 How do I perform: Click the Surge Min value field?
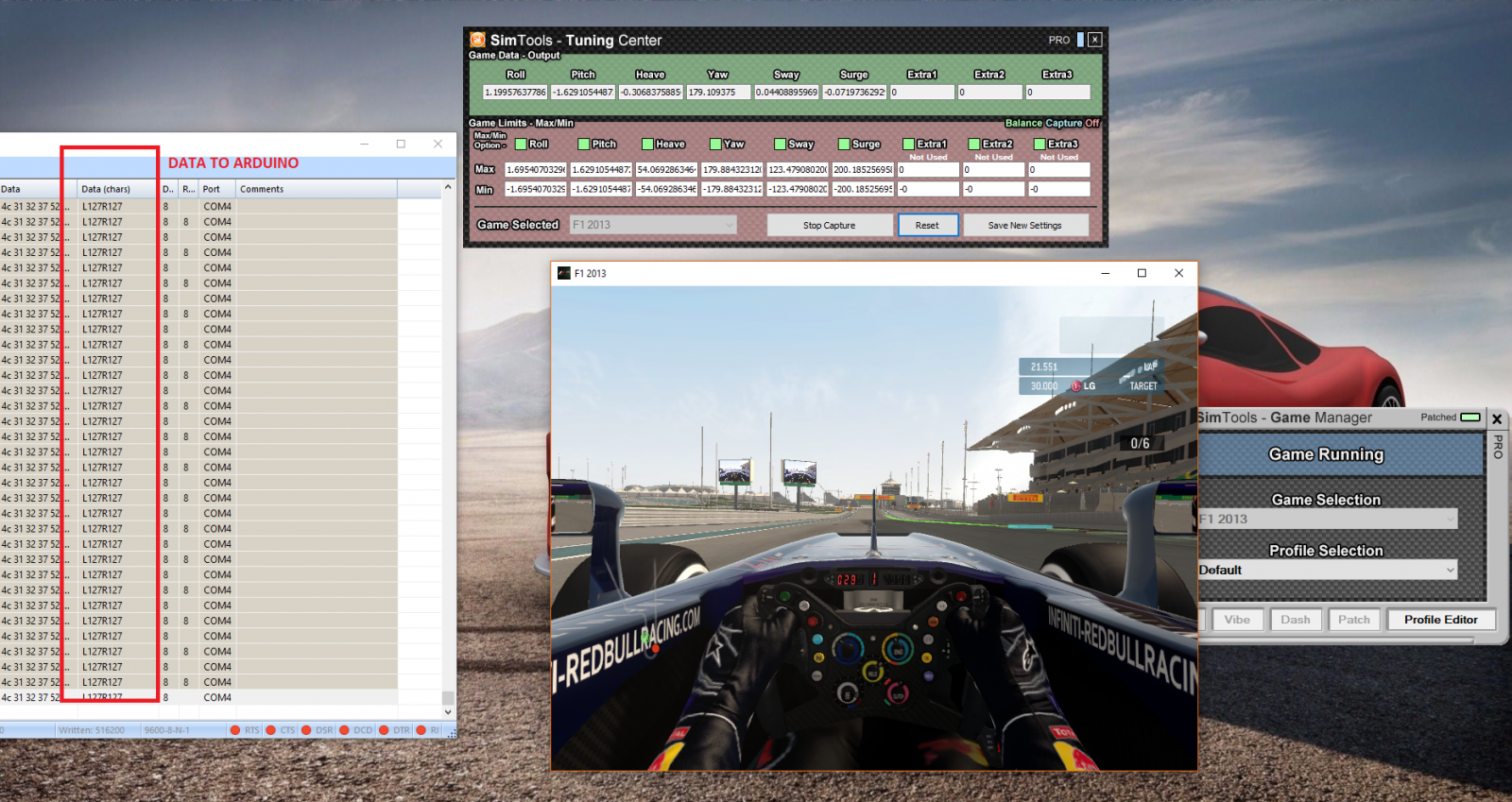click(x=863, y=189)
